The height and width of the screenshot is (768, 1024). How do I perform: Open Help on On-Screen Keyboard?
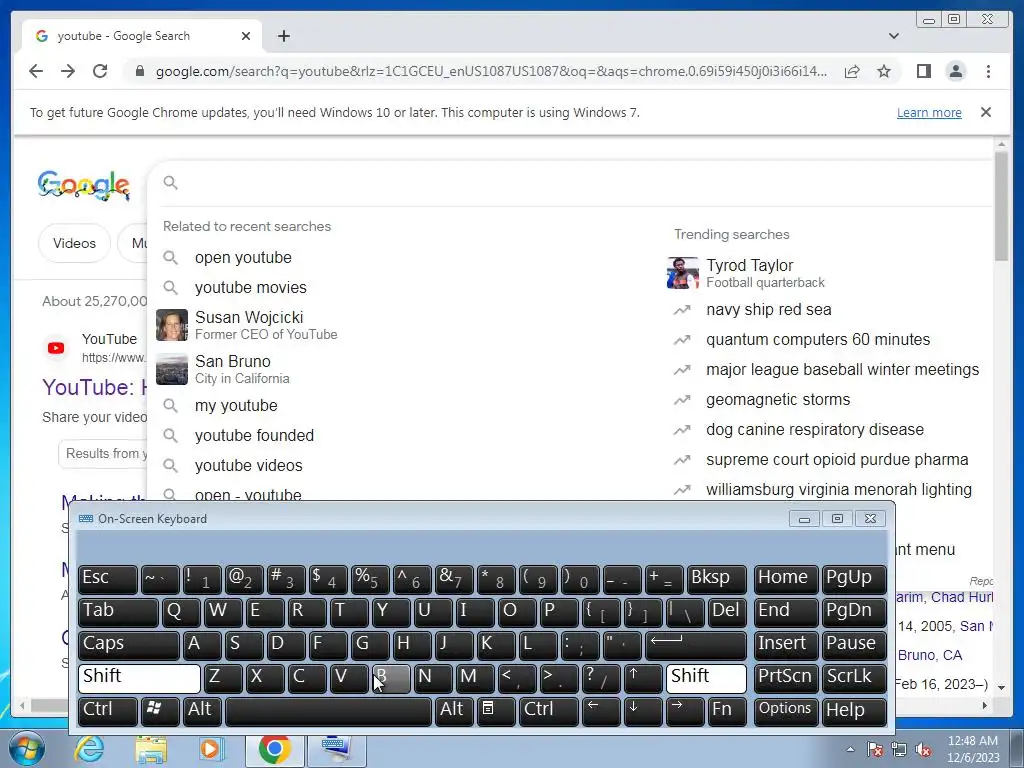click(x=854, y=711)
